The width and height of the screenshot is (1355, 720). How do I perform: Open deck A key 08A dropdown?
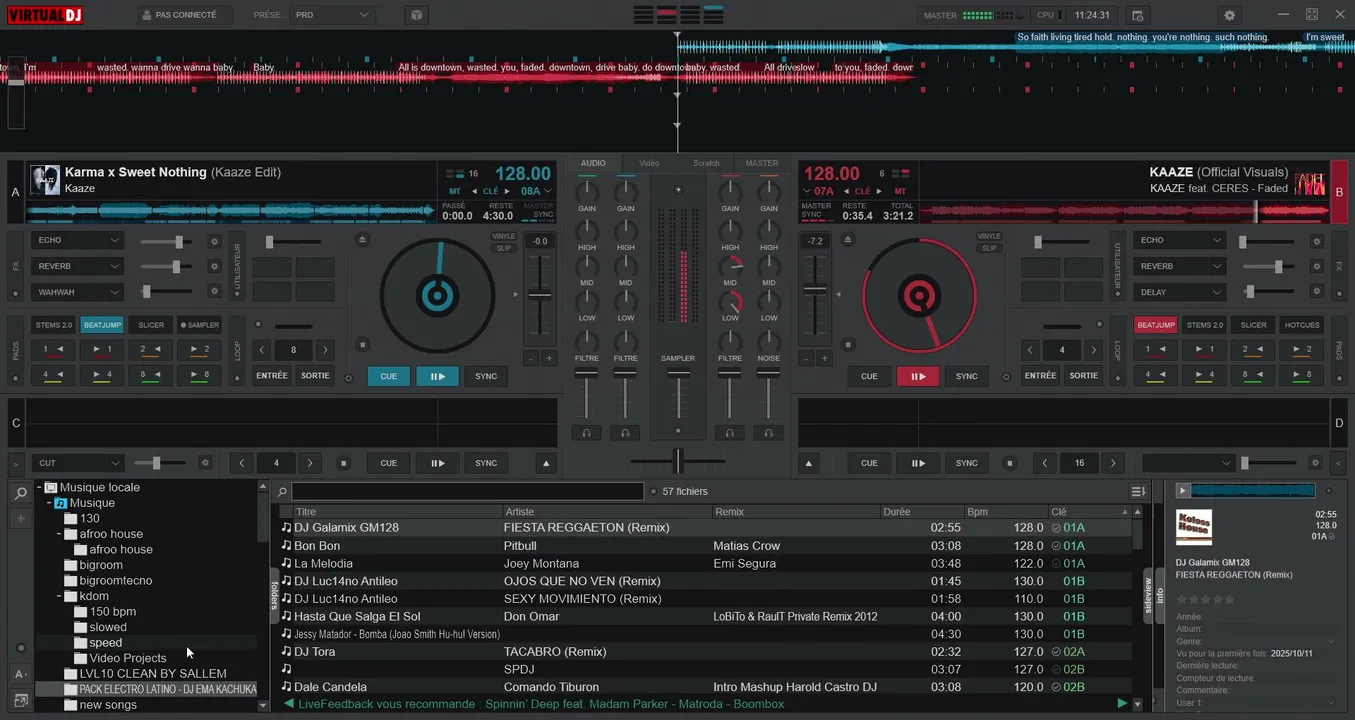[534, 191]
